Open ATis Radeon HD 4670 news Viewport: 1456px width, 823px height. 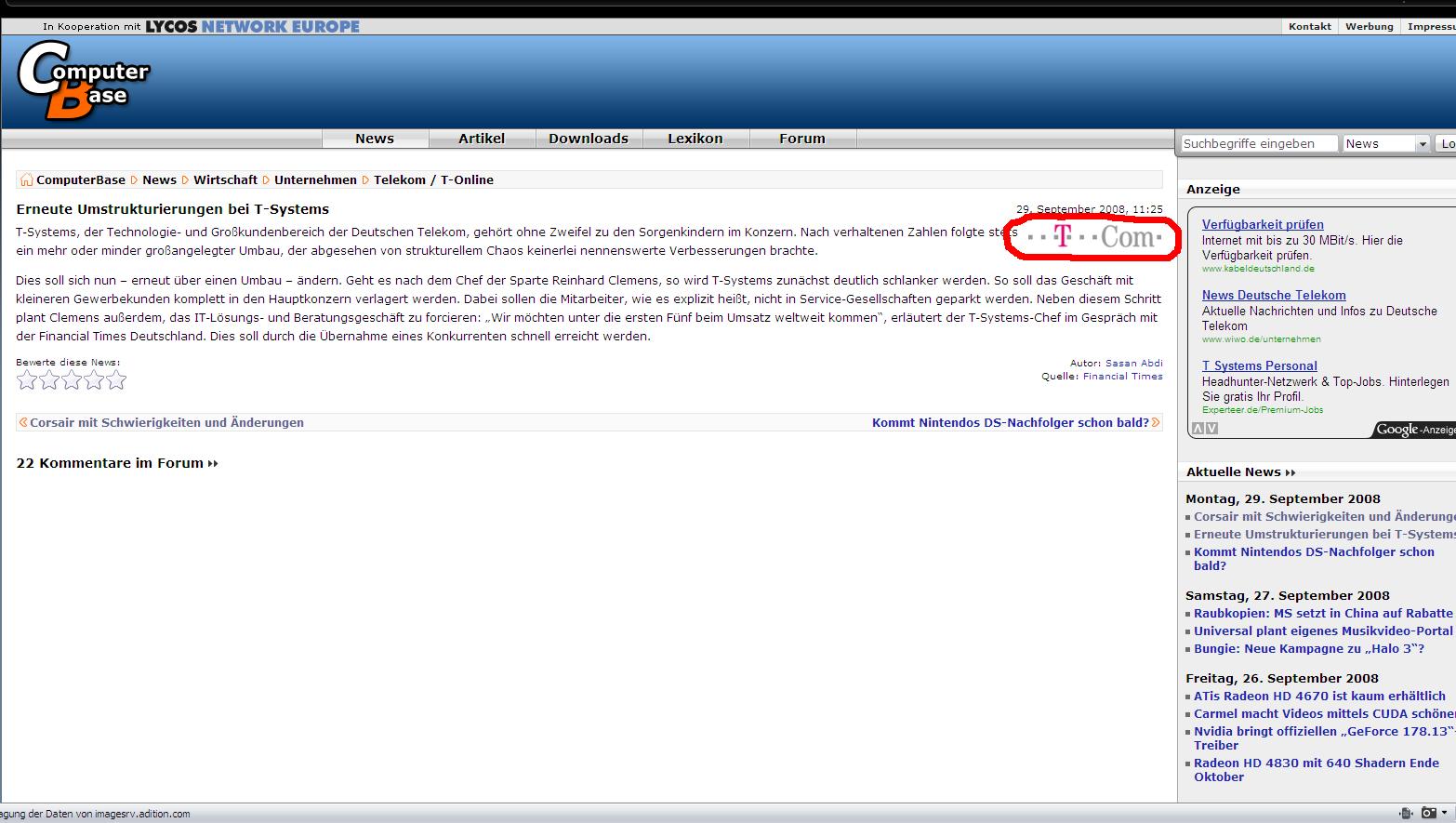[1319, 697]
